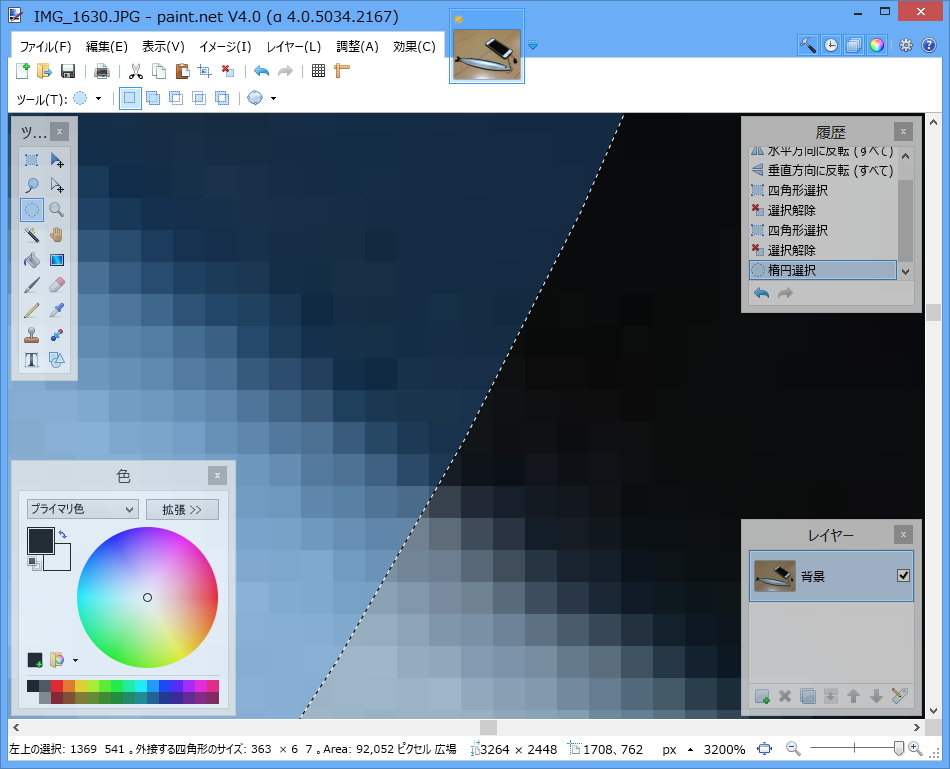Select the Pan hand tool

[57, 235]
